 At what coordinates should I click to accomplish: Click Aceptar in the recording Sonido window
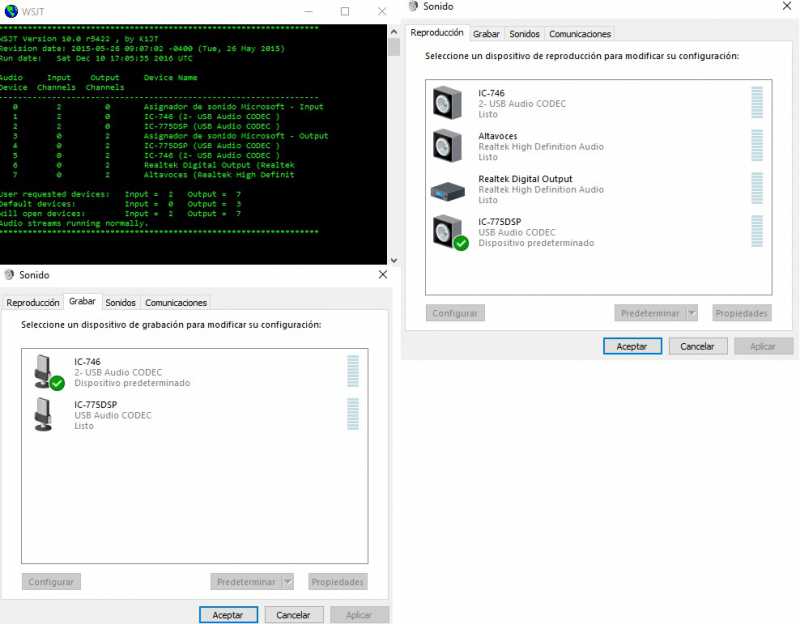tap(228, 615)
